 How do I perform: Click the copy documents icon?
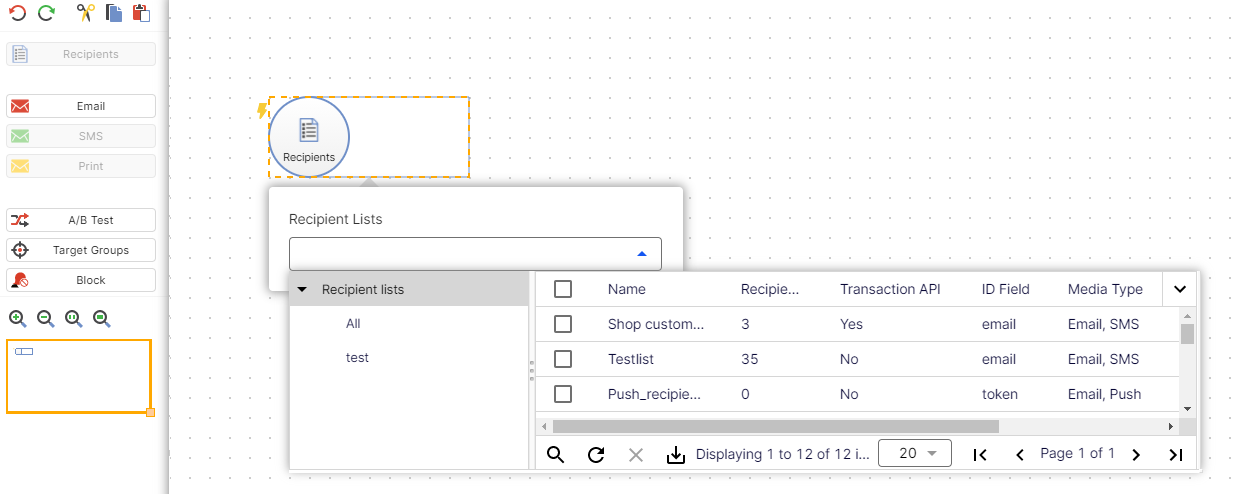(114, 13)
